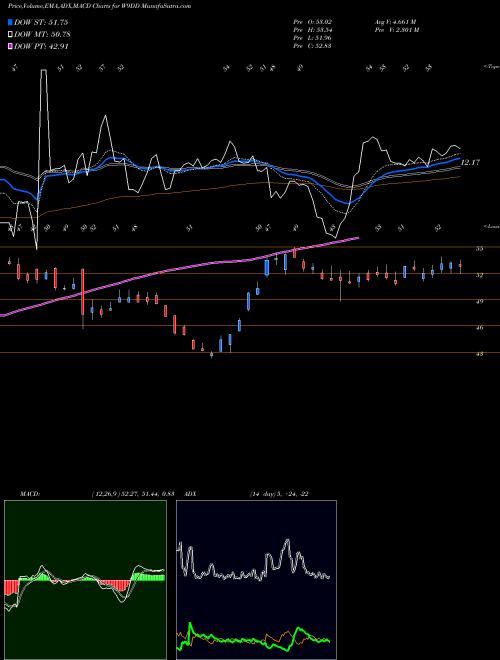Click the 'ADX' panel heading
This screenshot has width=500, height=660.
coord(191,494)
